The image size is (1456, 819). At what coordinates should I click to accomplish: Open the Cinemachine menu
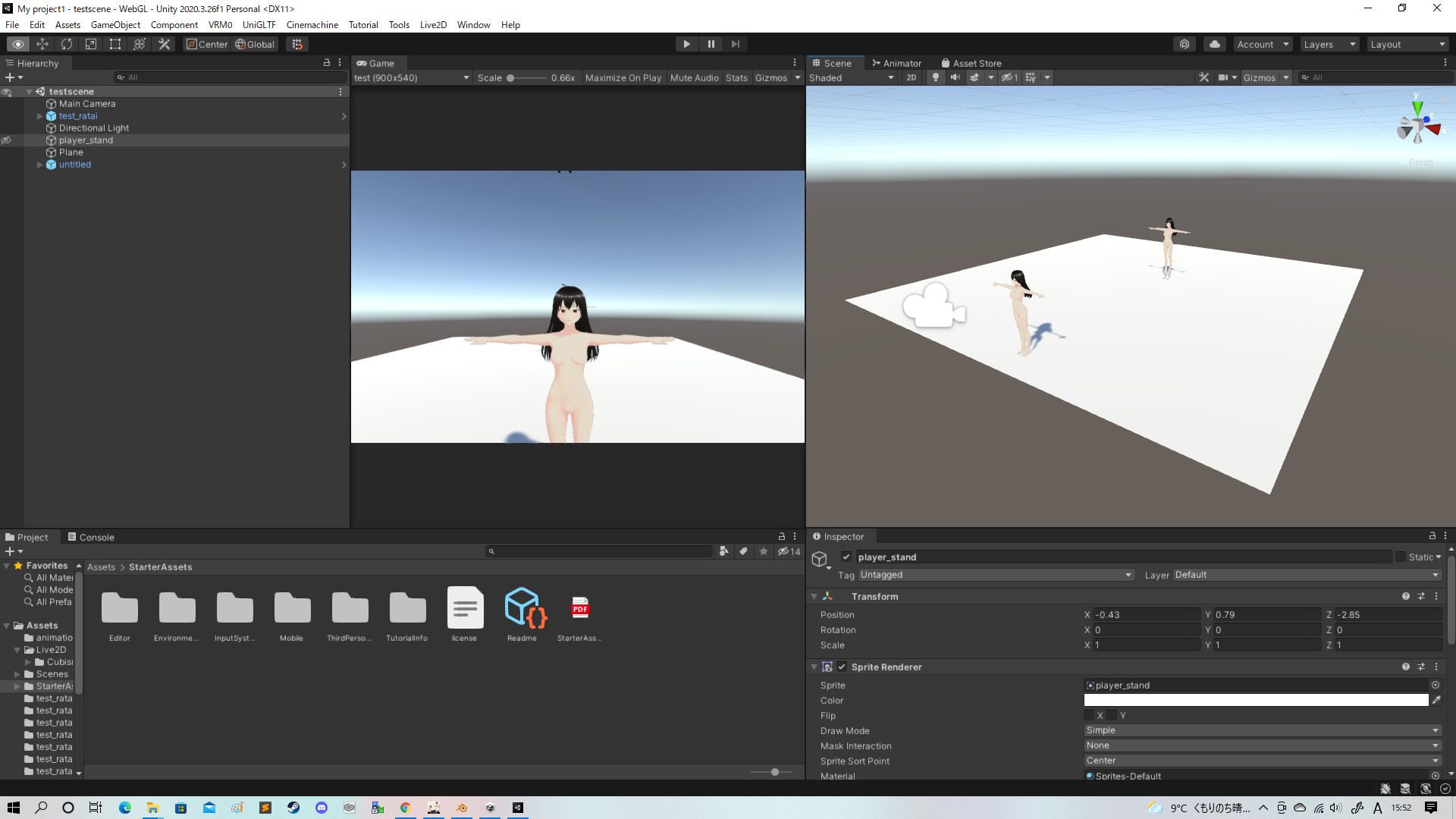click(x=312, y=24)
